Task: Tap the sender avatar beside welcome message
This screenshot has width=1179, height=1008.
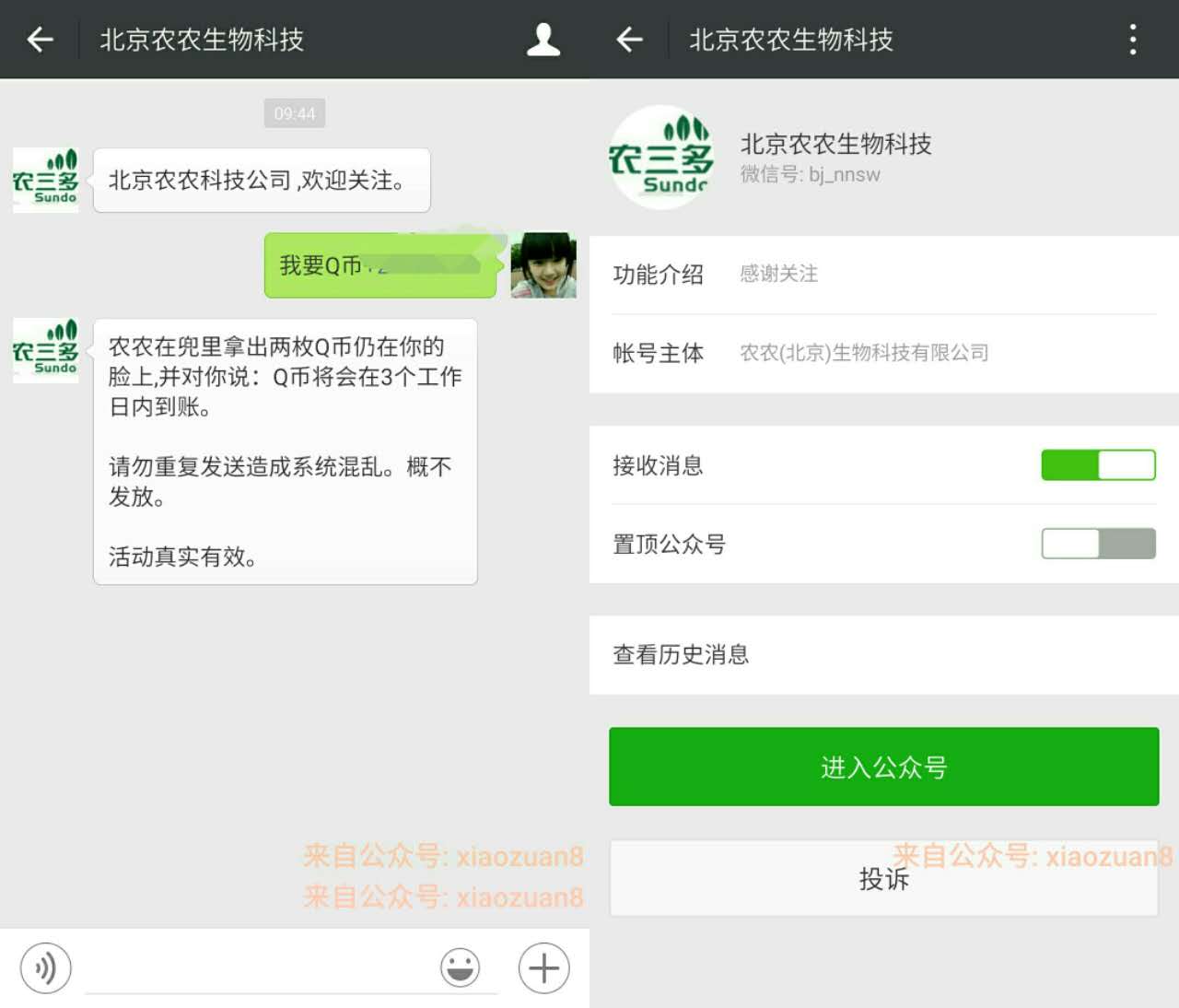Action: coord(45,180)
